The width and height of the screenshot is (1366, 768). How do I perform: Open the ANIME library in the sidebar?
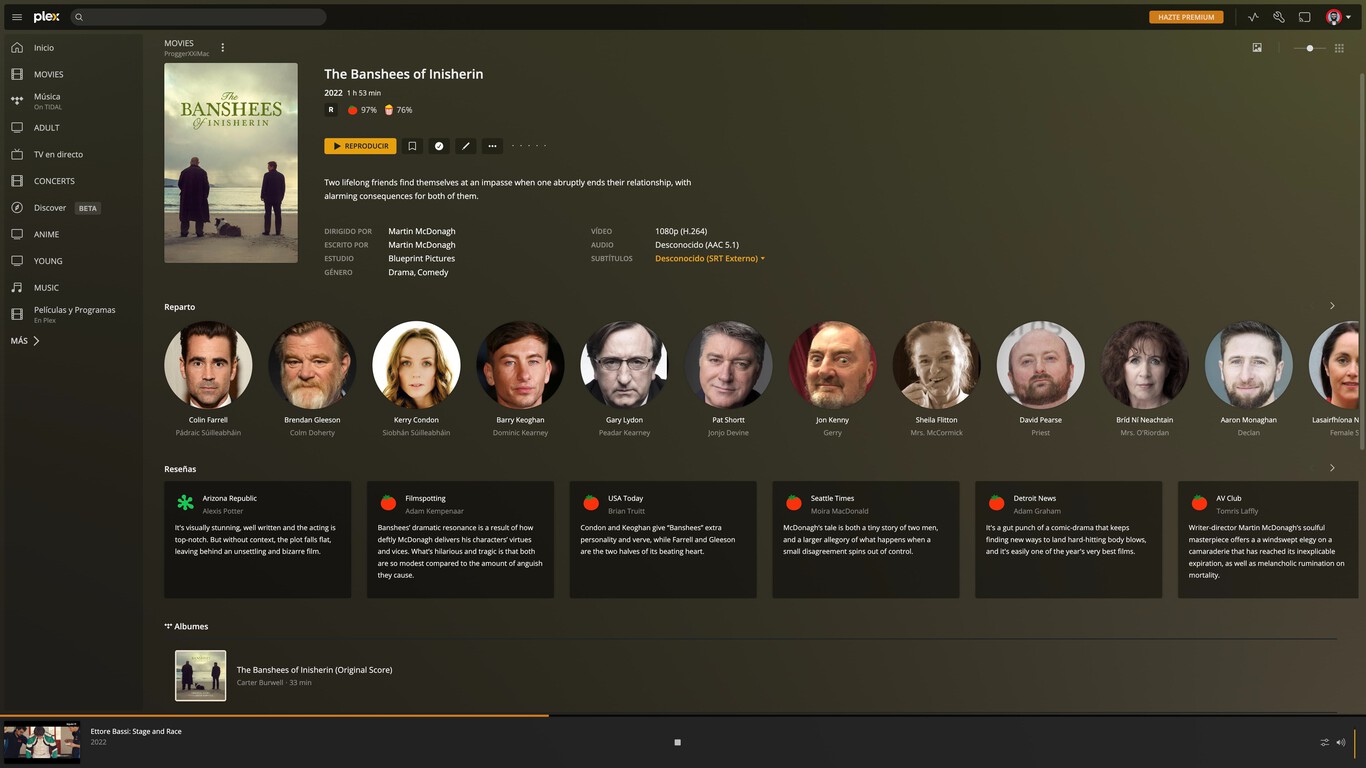44,234
